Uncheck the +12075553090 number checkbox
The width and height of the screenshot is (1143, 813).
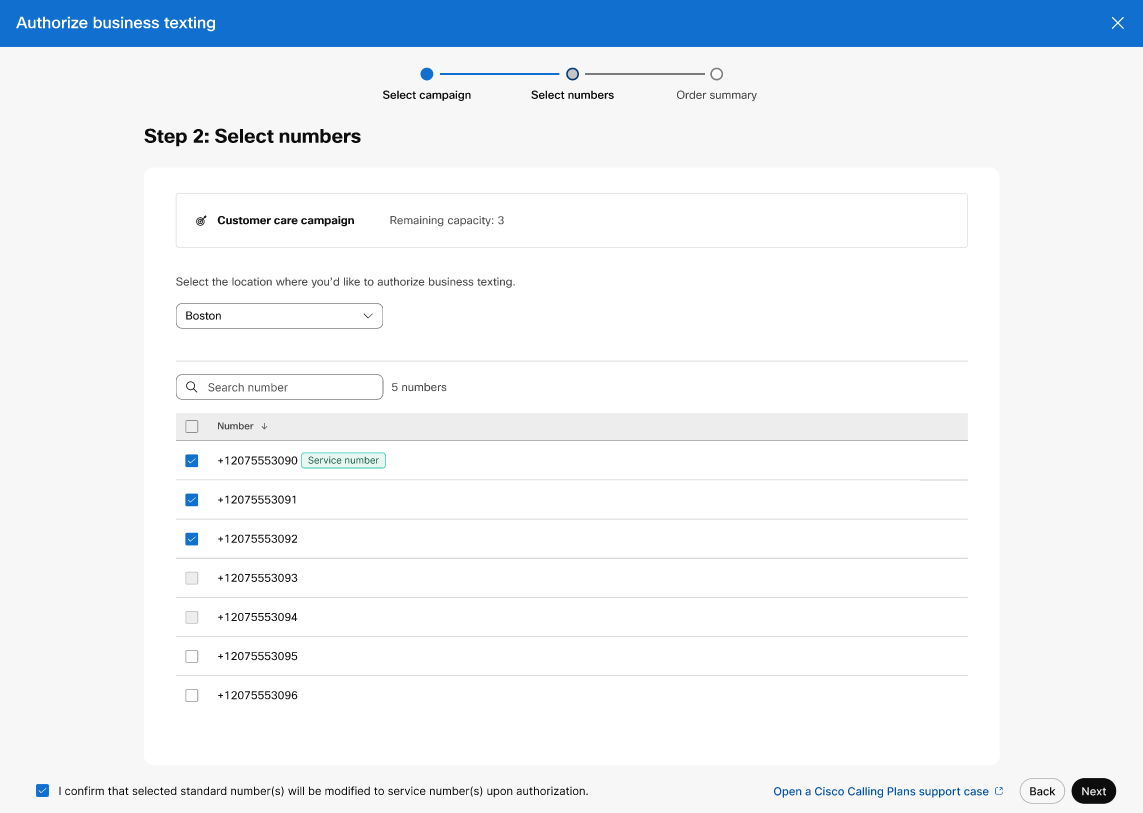(192, 461)
